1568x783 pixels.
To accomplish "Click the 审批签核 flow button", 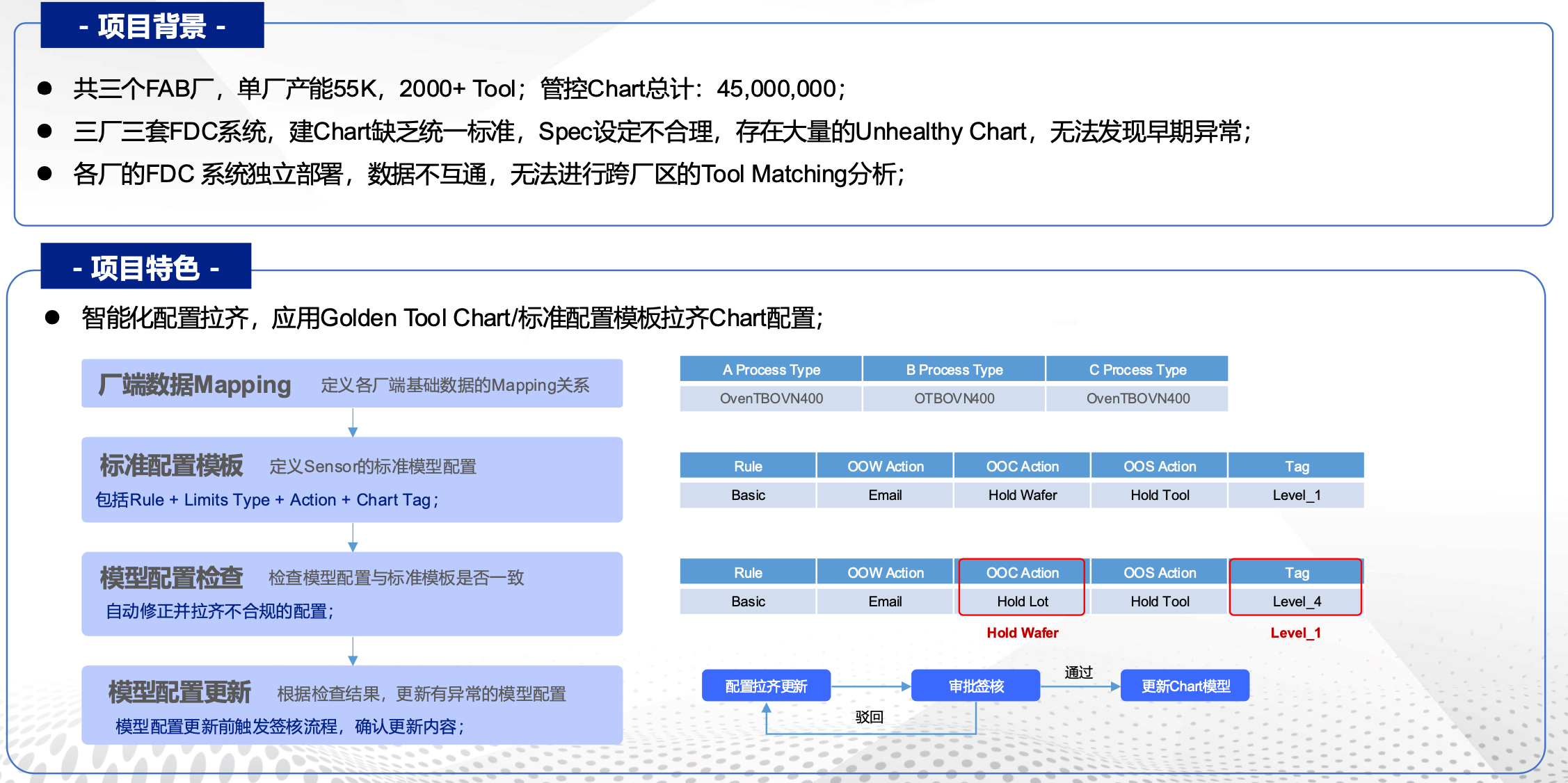I will coord(975,686).
